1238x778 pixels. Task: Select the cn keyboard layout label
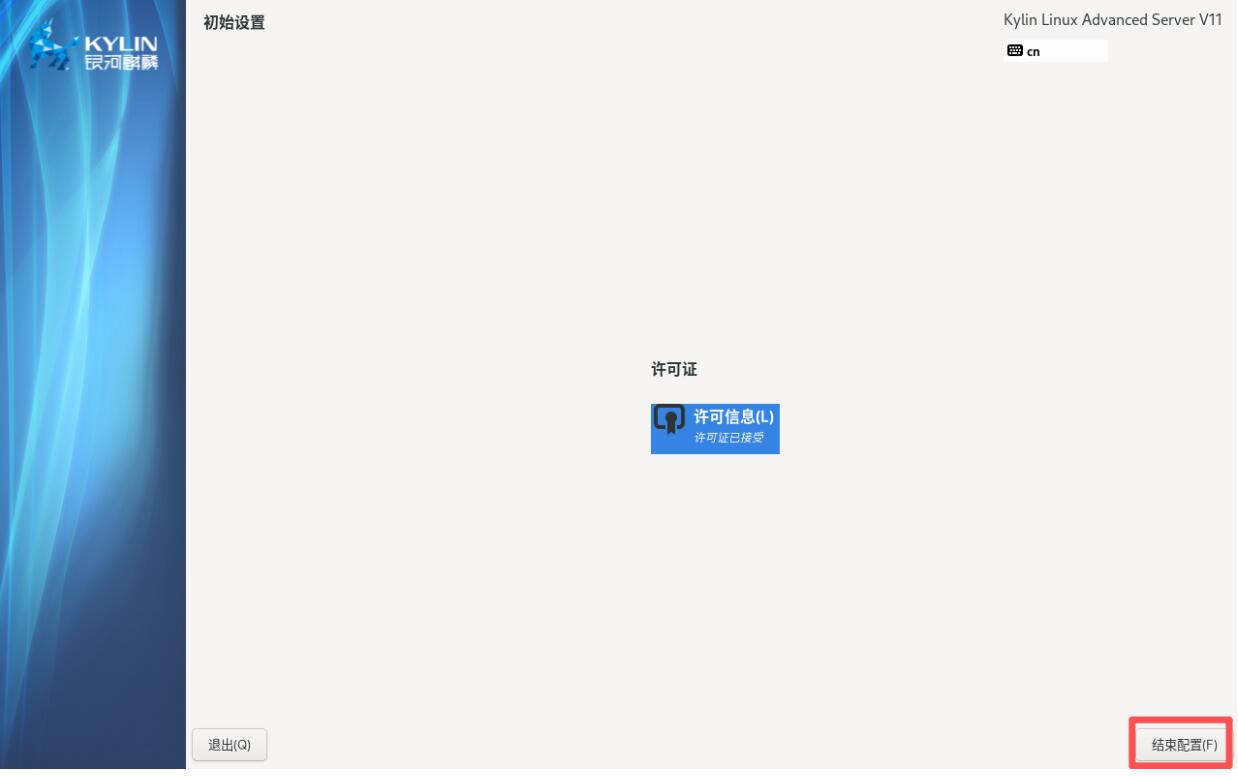1034,52
